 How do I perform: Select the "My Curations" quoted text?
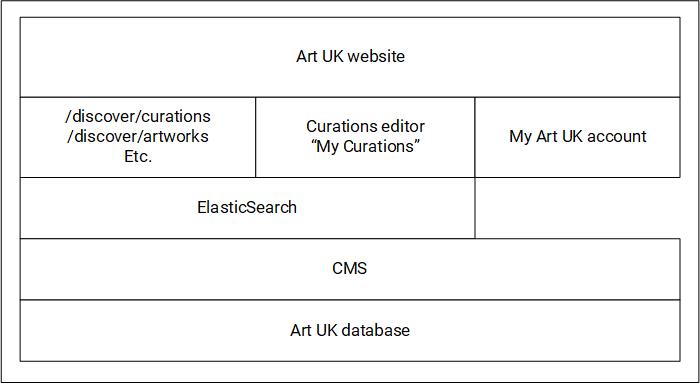[x=365, y=146]
